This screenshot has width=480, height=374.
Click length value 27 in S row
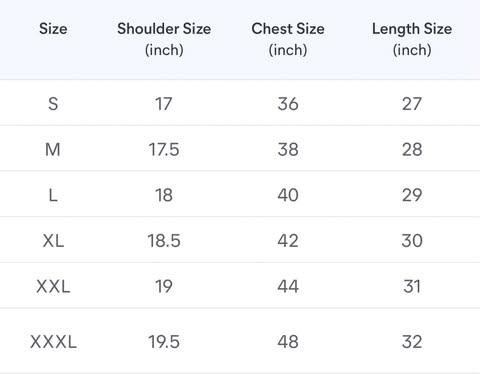pos(412,104)
